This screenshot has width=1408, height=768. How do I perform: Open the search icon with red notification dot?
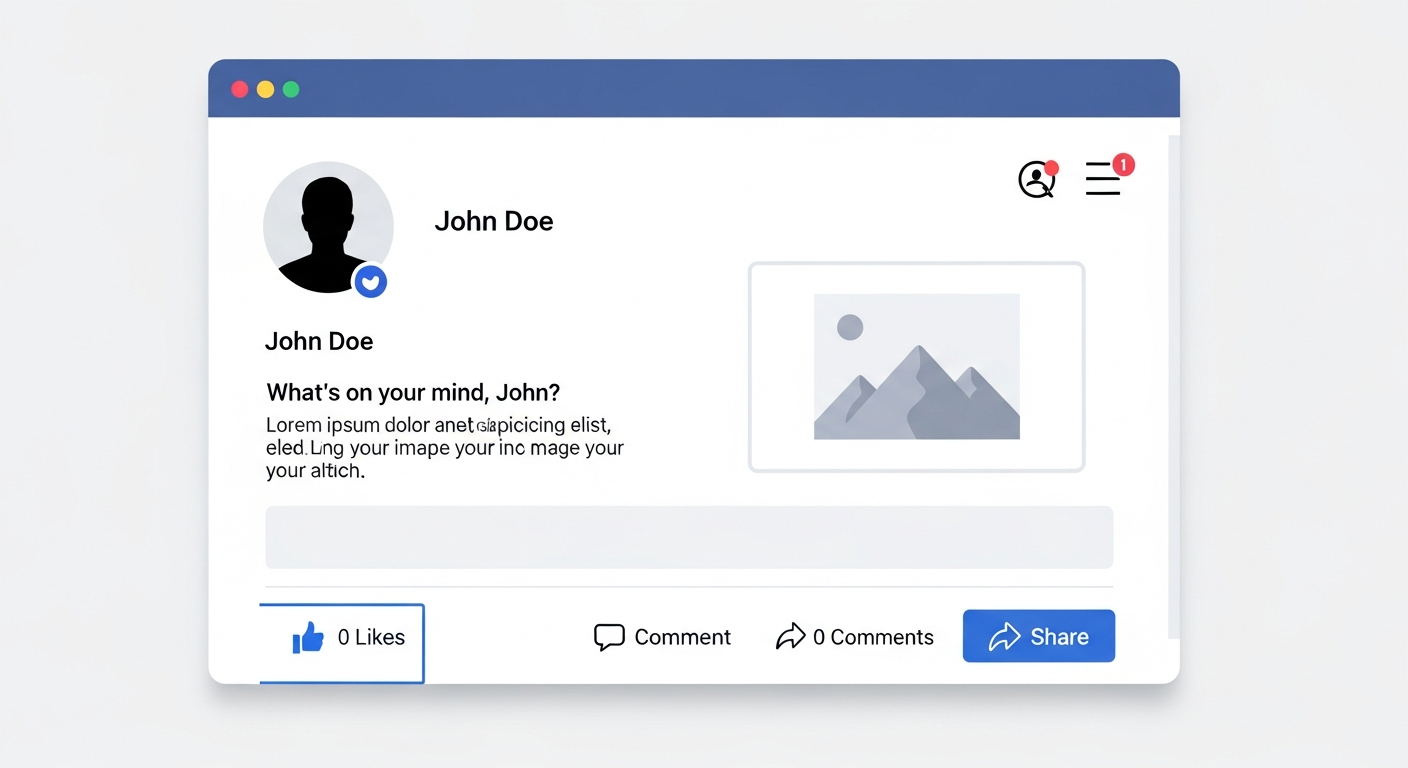point(1037,180)
